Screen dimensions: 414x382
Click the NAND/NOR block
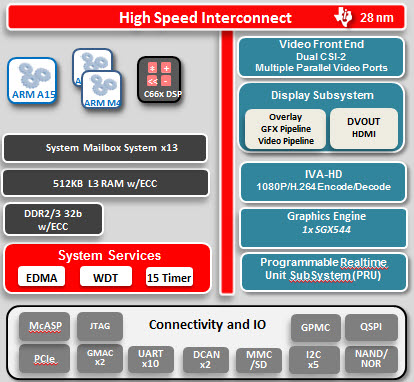(371, 359)
